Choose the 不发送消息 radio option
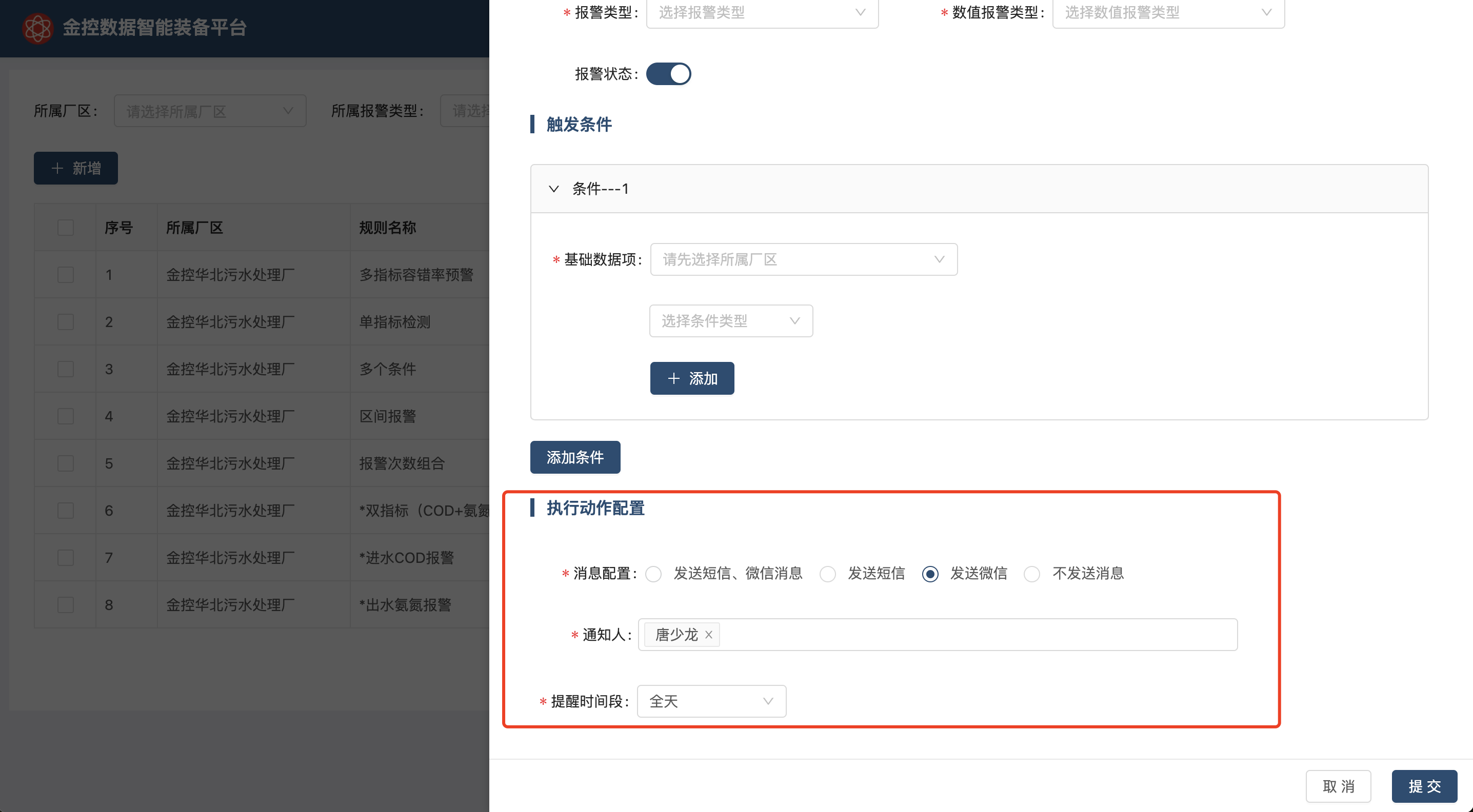Image resolution: width=1473 pixels, height=812 pixels. (1031, 574)
